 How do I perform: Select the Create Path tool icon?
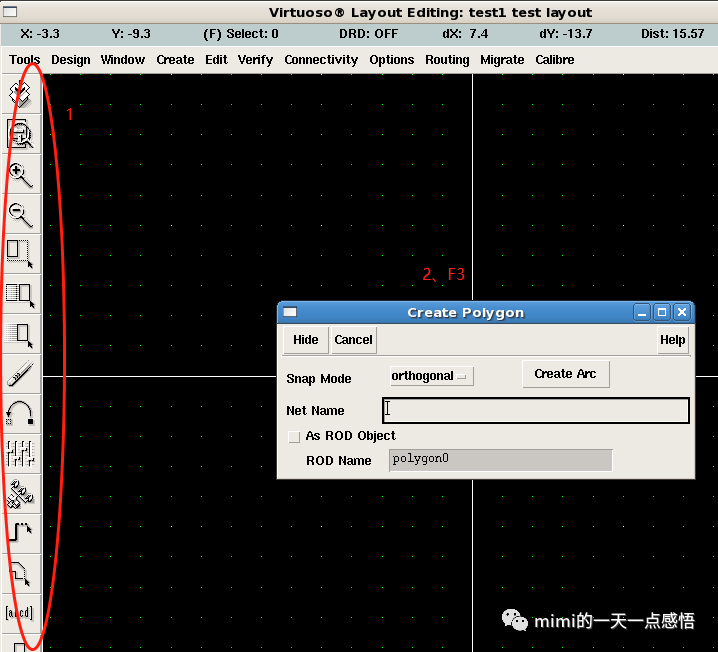coord(20,534)
